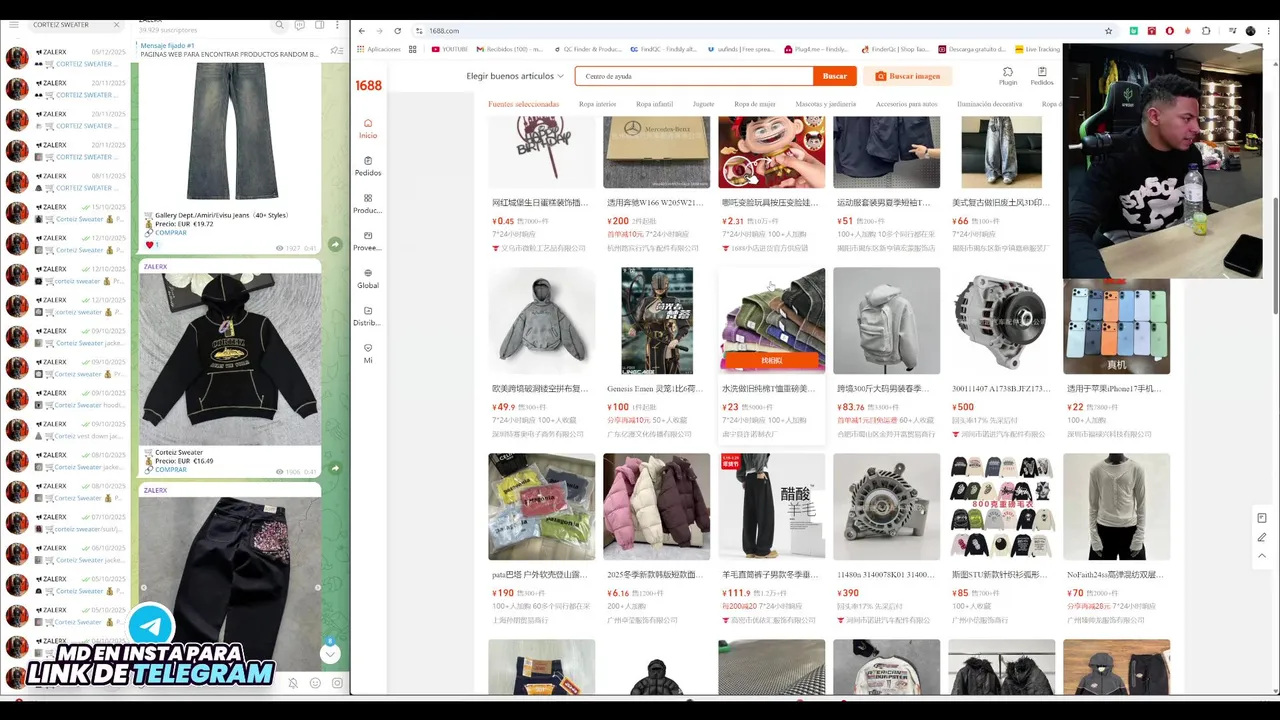The width and height of the screenshot is (1280, 720).
Task: Click 1688 logo
Action: [x=368, y=85]
